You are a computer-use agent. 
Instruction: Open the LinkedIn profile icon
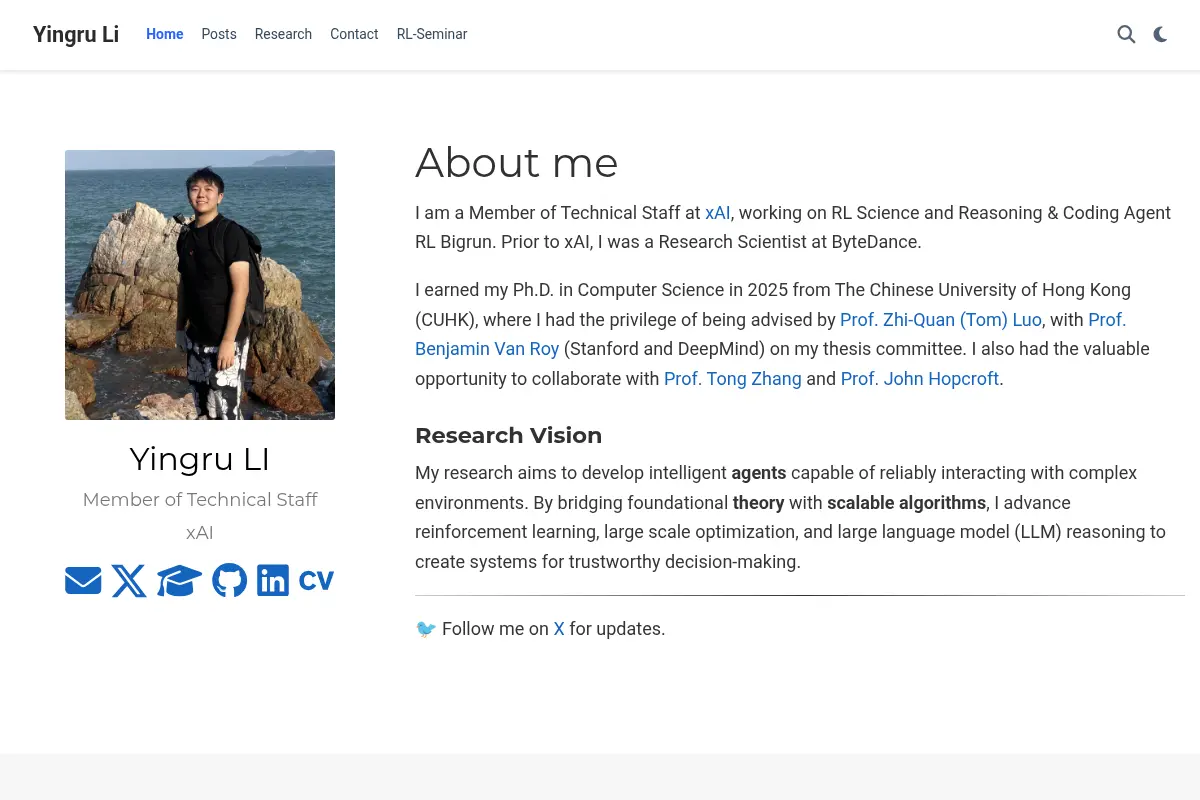[x=273, y=580]
